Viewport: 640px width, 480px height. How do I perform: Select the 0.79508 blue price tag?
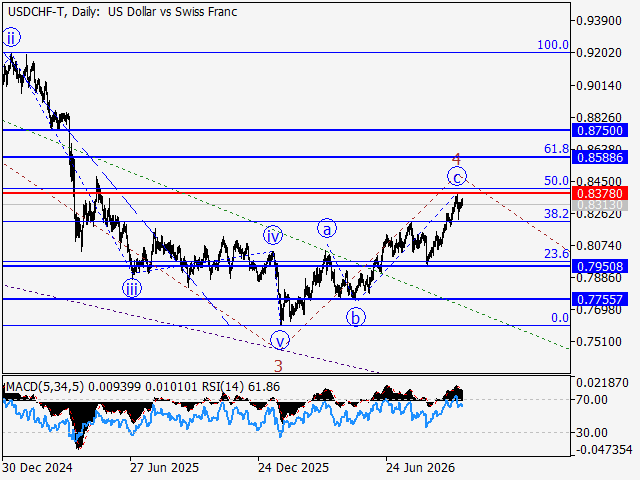click(600, 267)
